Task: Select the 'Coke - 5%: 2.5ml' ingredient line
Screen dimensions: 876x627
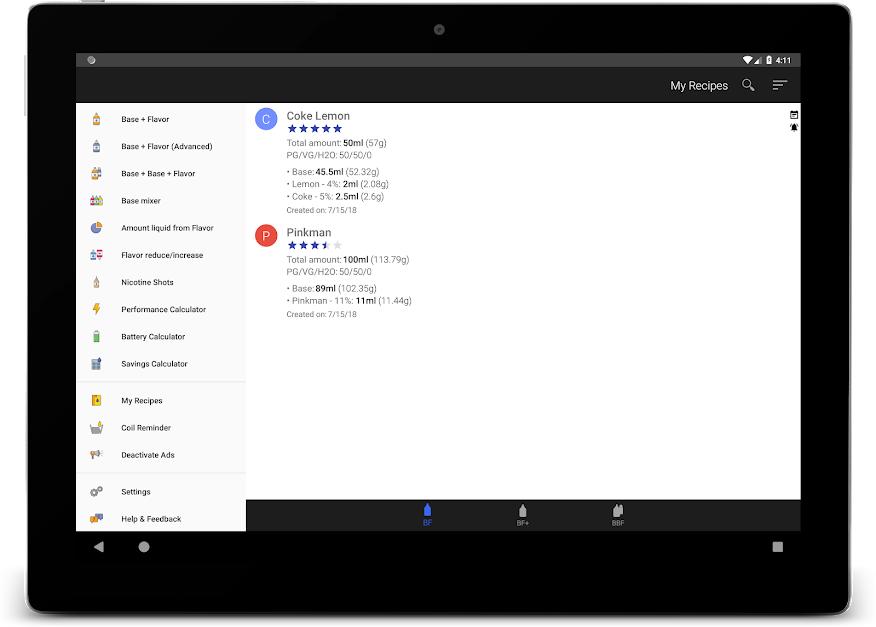Action: pos(335,196)
